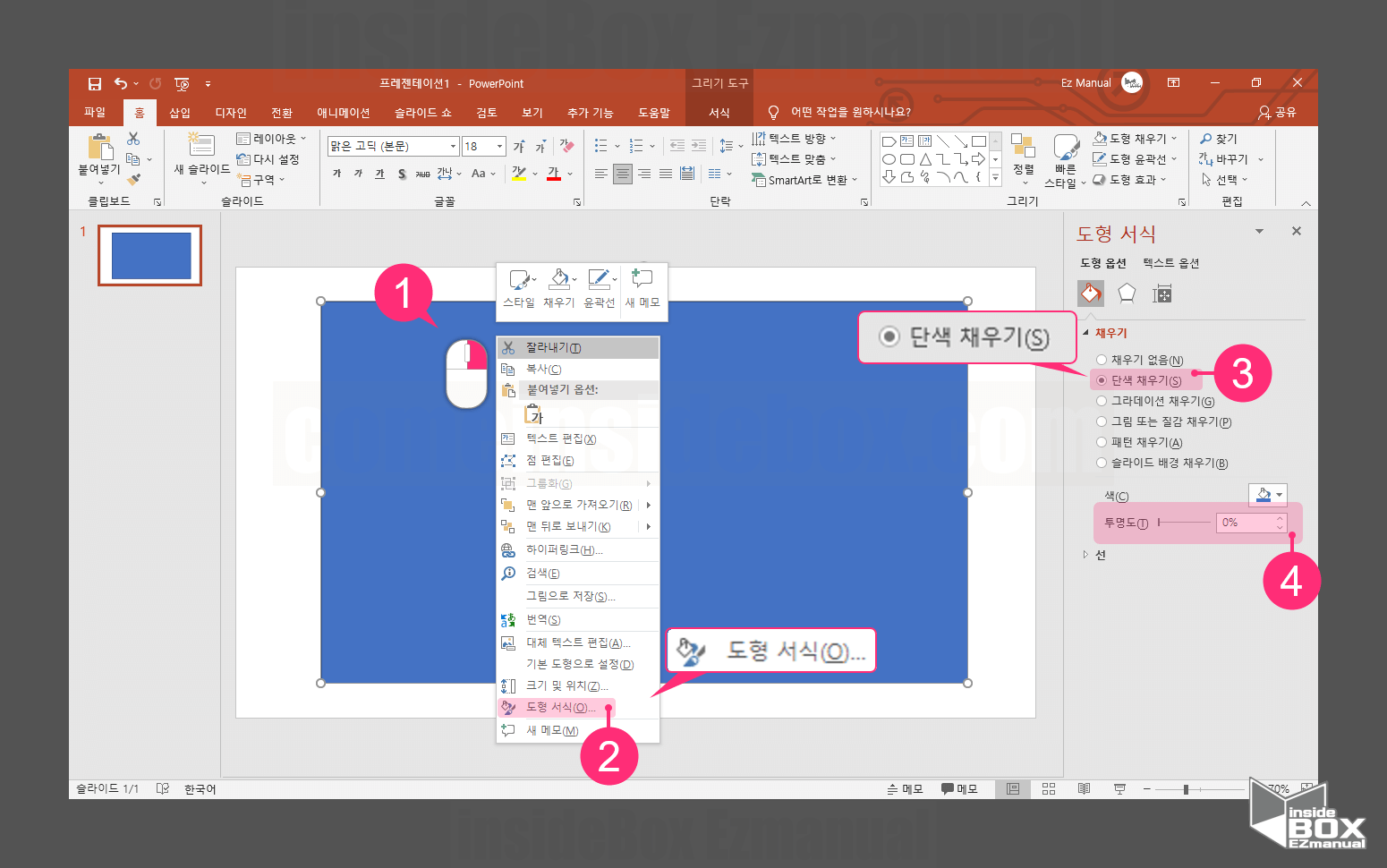Click the Reset (다시 설정) slide button
This screenshot has width=1387, height=868.
click(268, 159)
